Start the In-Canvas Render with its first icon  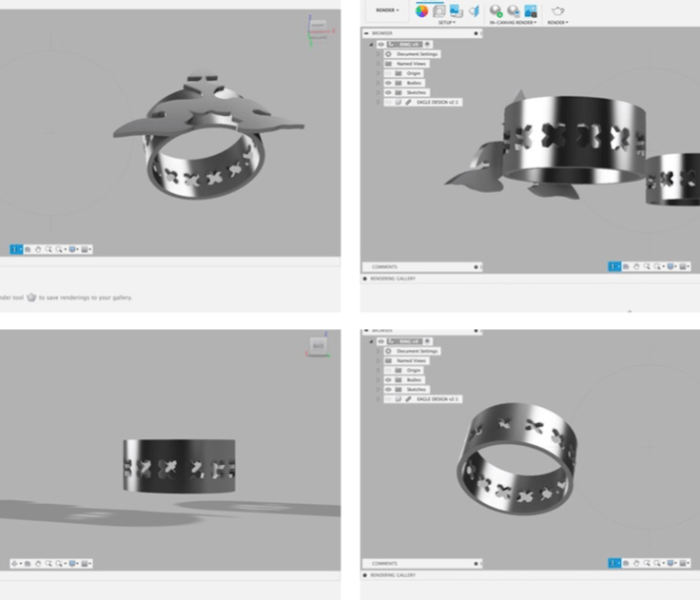(496, 11)
